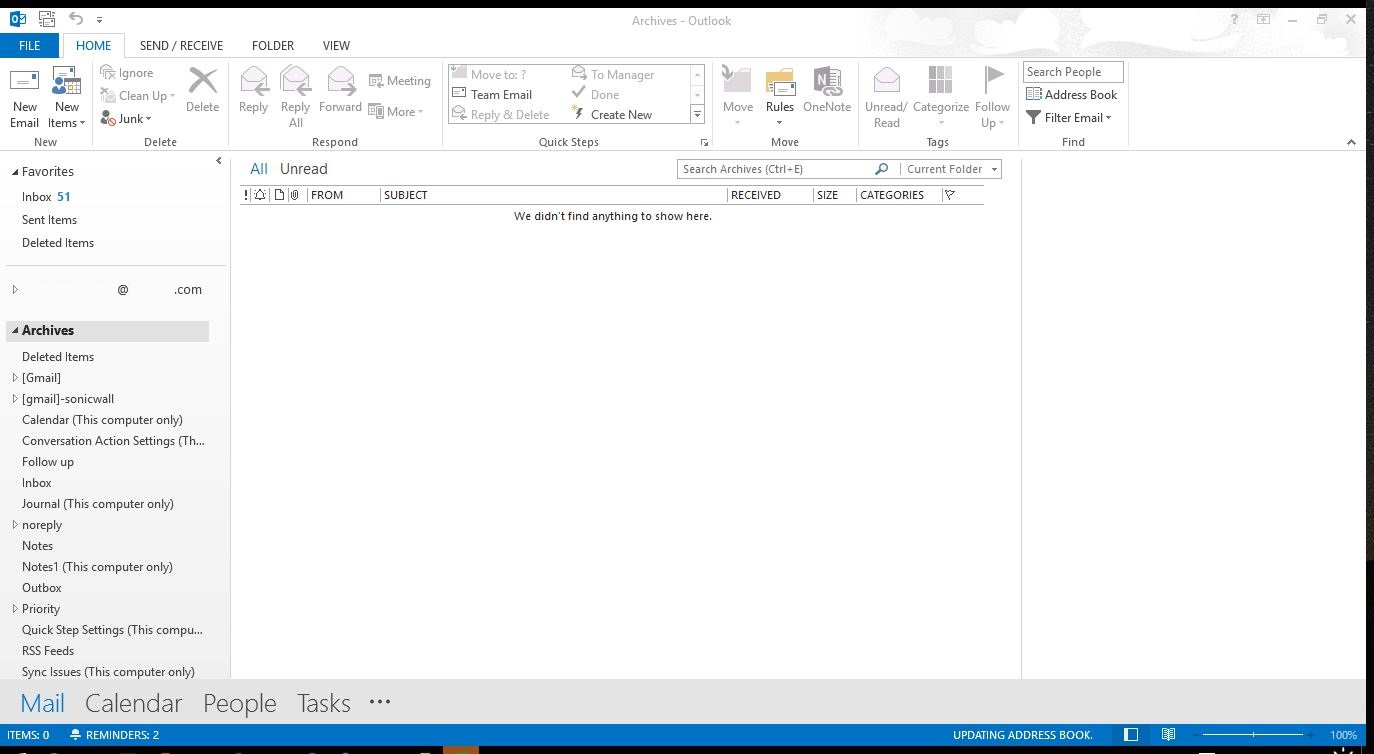Switch to the SEND / RECEIVE tab

181,45
